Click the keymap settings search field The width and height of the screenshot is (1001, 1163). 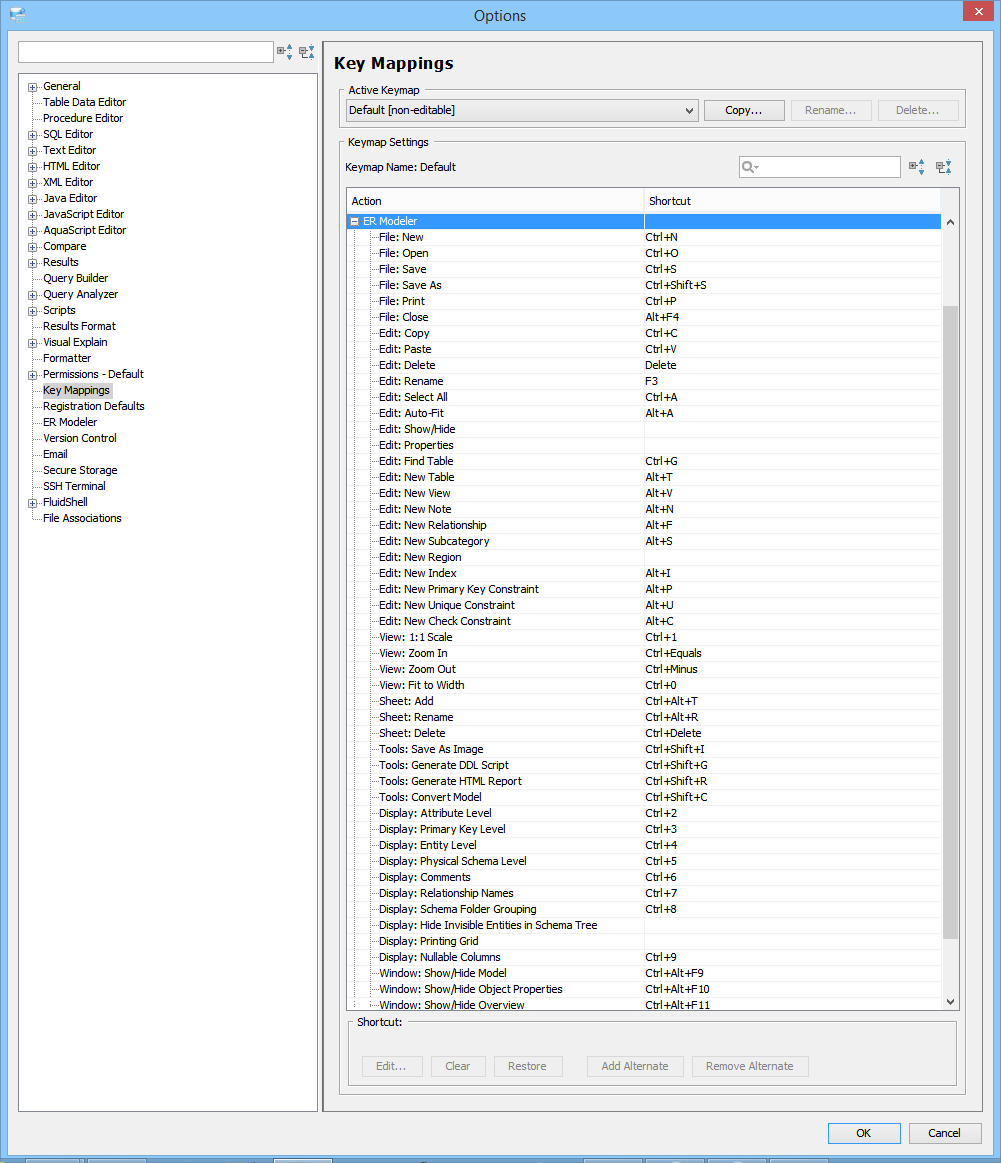click(819, 167)
